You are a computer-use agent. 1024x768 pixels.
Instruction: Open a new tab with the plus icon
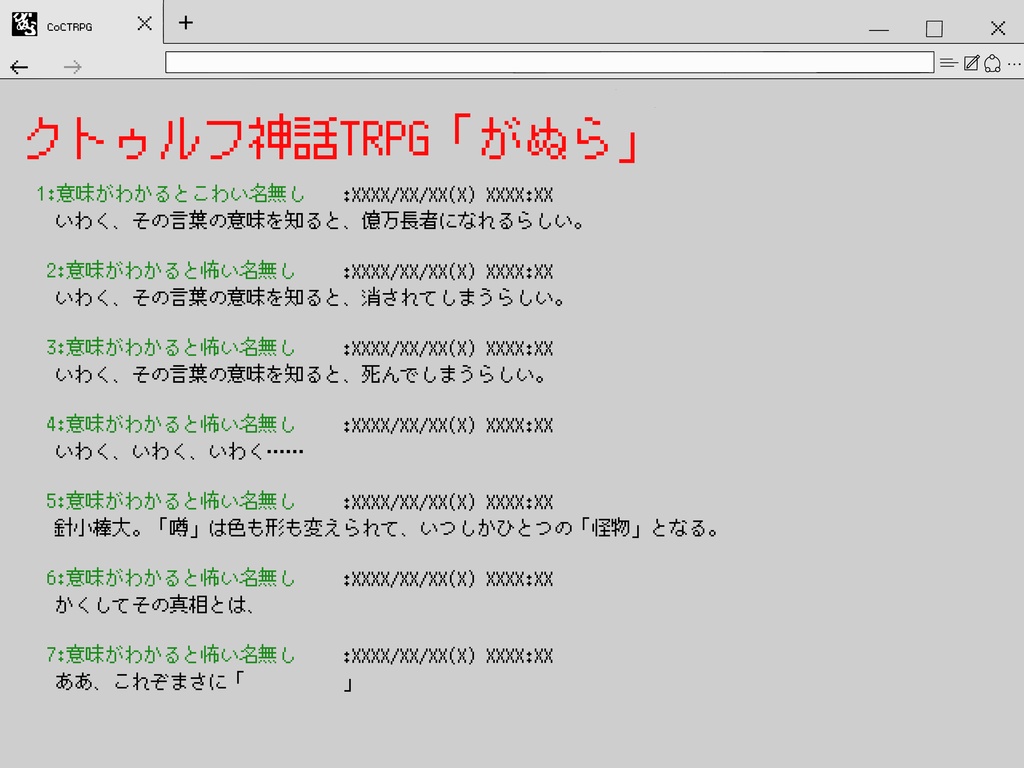(x=185, y=23)
